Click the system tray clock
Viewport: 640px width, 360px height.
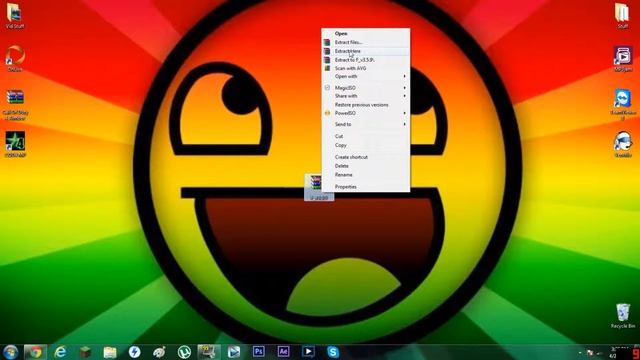pyautogui.click(x=613, y=352)
